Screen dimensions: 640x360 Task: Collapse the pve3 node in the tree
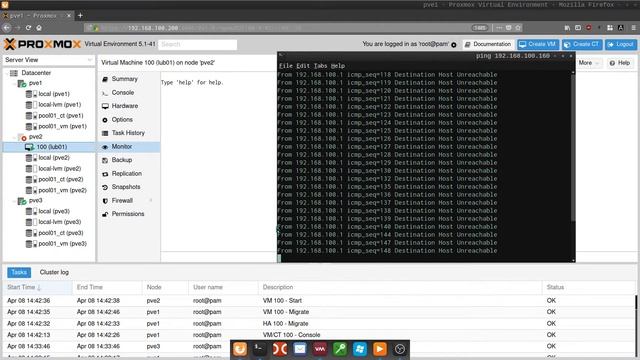pos(14,201)
